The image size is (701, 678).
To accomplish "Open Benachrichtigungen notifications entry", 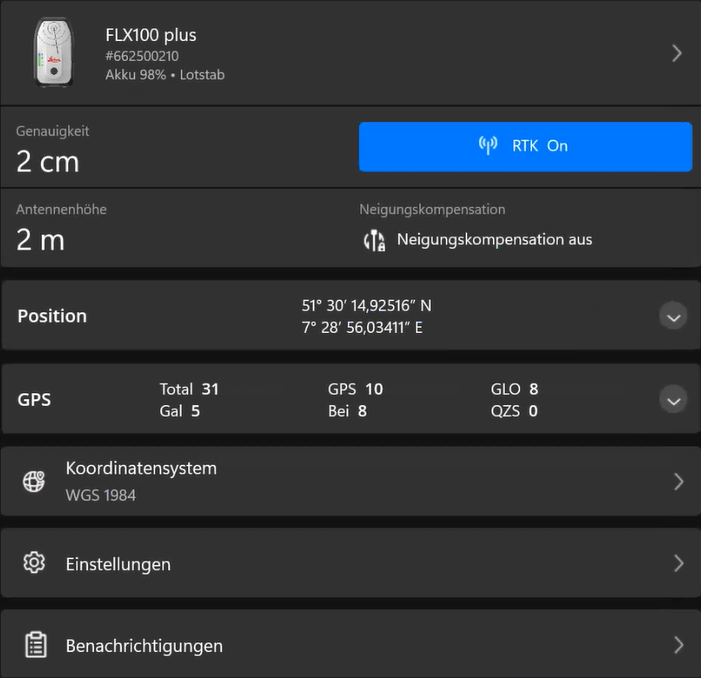I will [x=144, y=646].
